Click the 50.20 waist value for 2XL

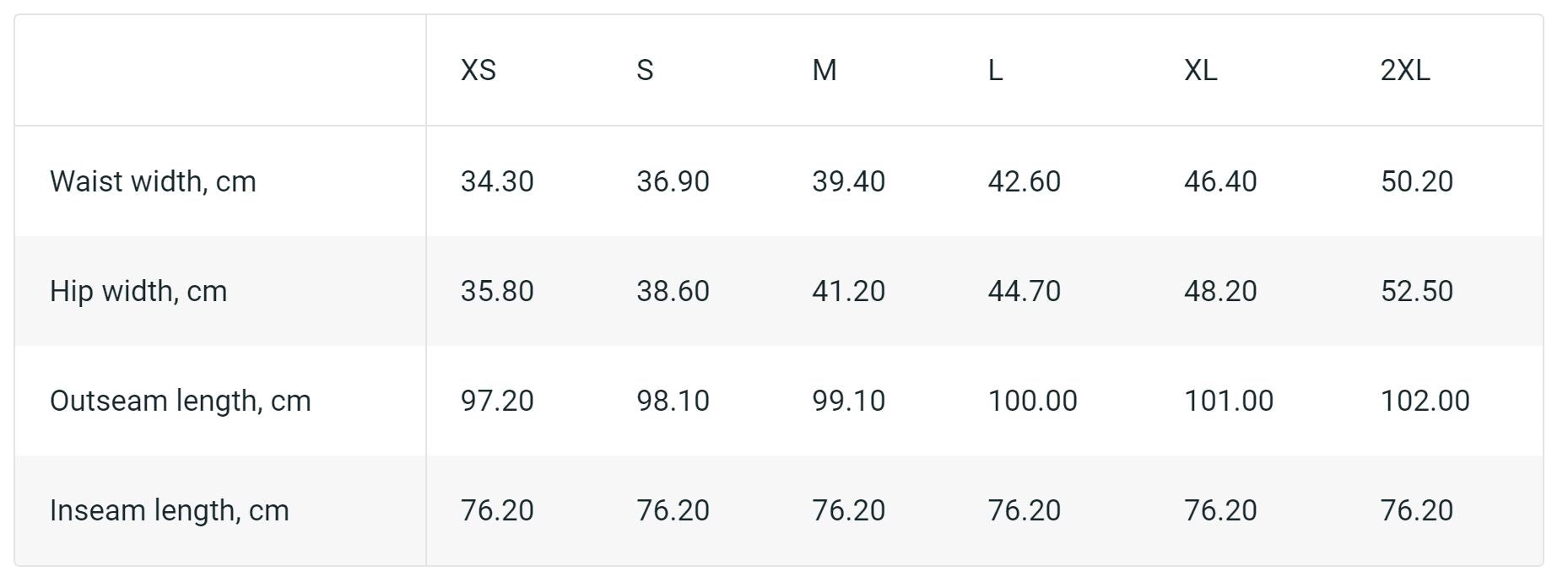pyautogui.click(x=1416, y=181)
